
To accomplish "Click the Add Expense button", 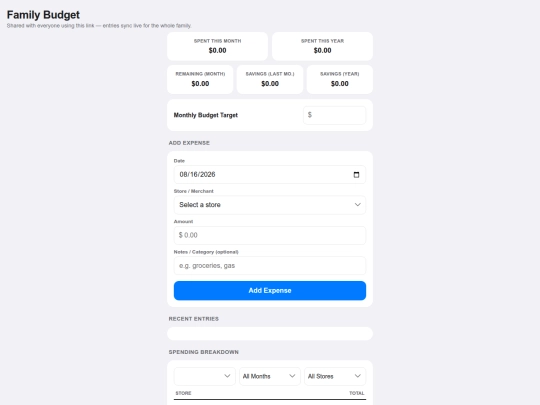I will 270,291.
